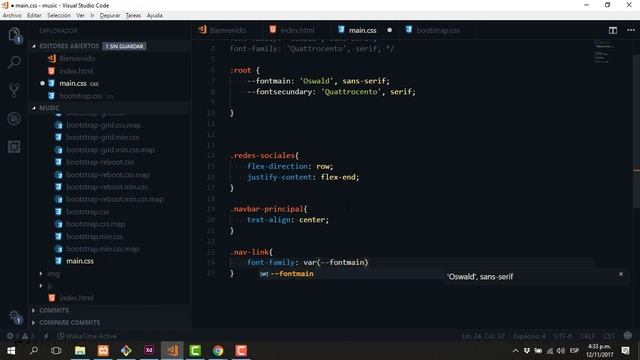Viewport: 640px width, 360px height.
Task: Open Bienvenido in open editors list
Action: [x=77, y=58]
